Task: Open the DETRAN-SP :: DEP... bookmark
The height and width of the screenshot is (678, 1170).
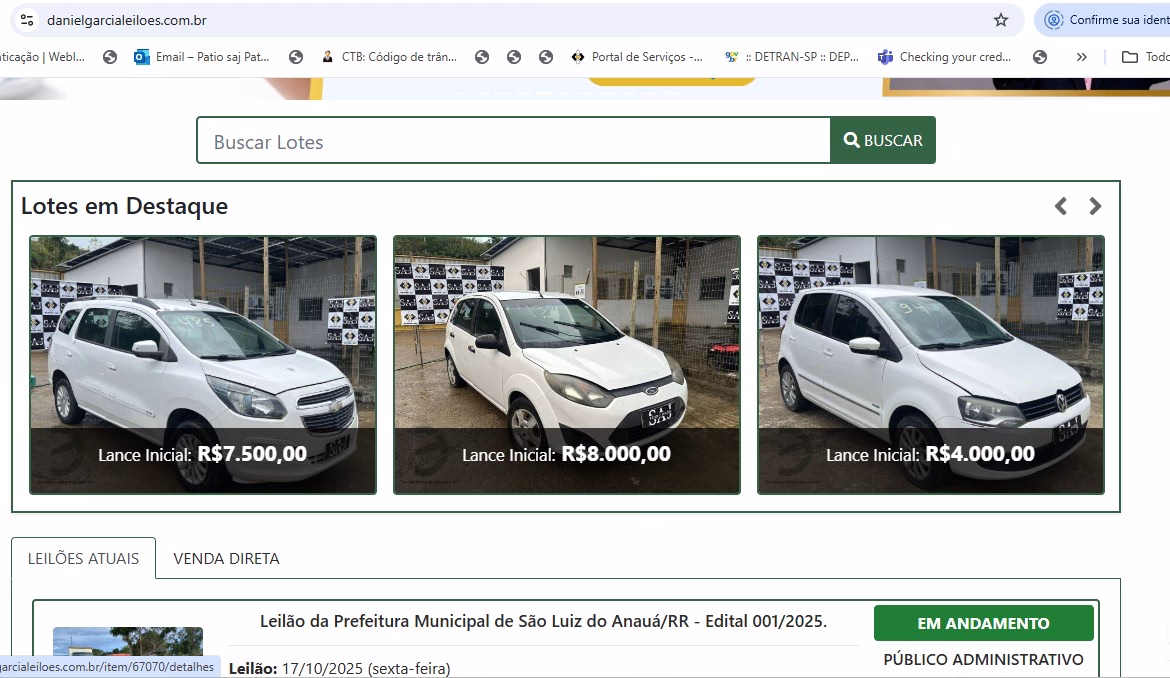Action: click(x=792, y=57)
